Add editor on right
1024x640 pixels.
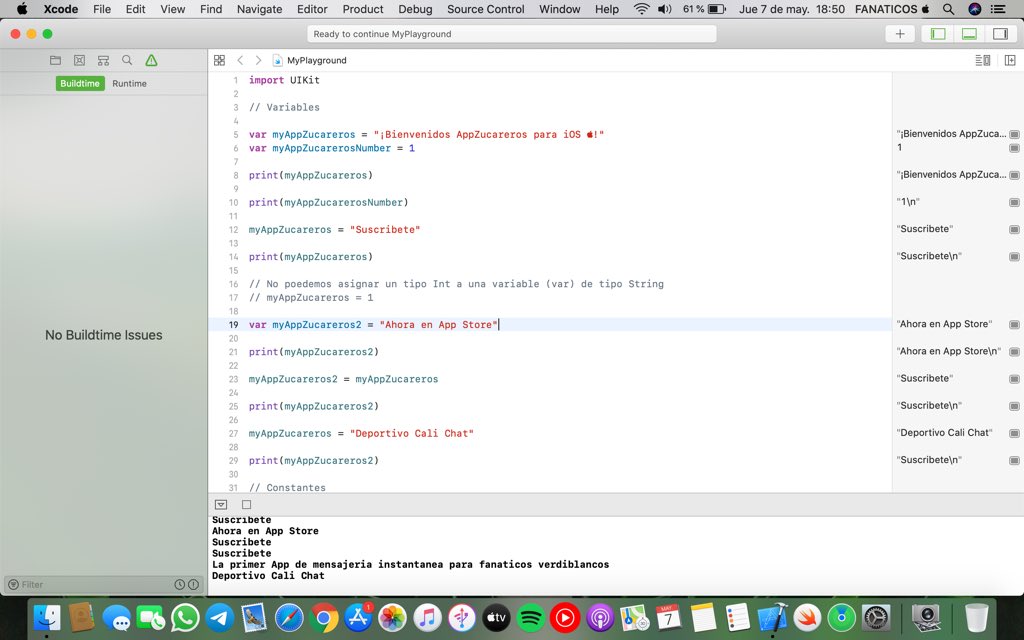(x=1010, y=60)
